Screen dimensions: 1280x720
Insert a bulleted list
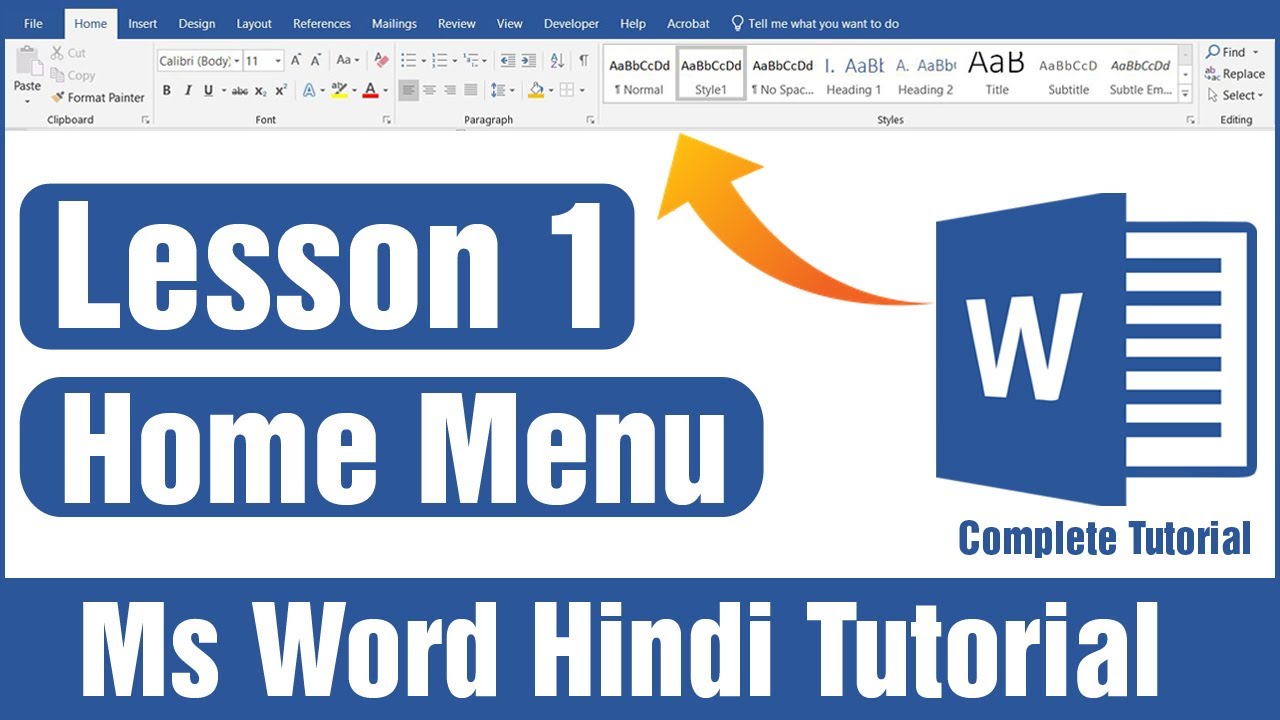(407, 61)
